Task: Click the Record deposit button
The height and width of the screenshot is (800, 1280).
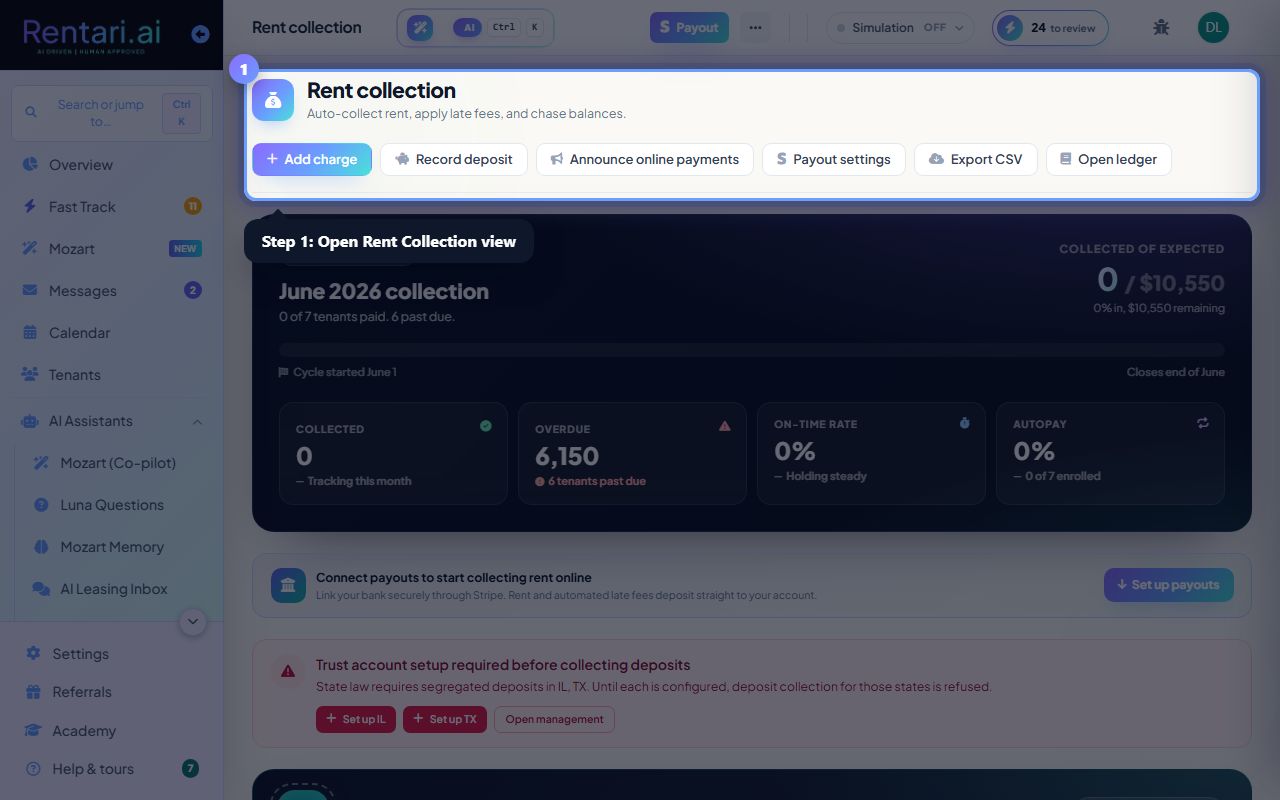Action: coord(454,159)
